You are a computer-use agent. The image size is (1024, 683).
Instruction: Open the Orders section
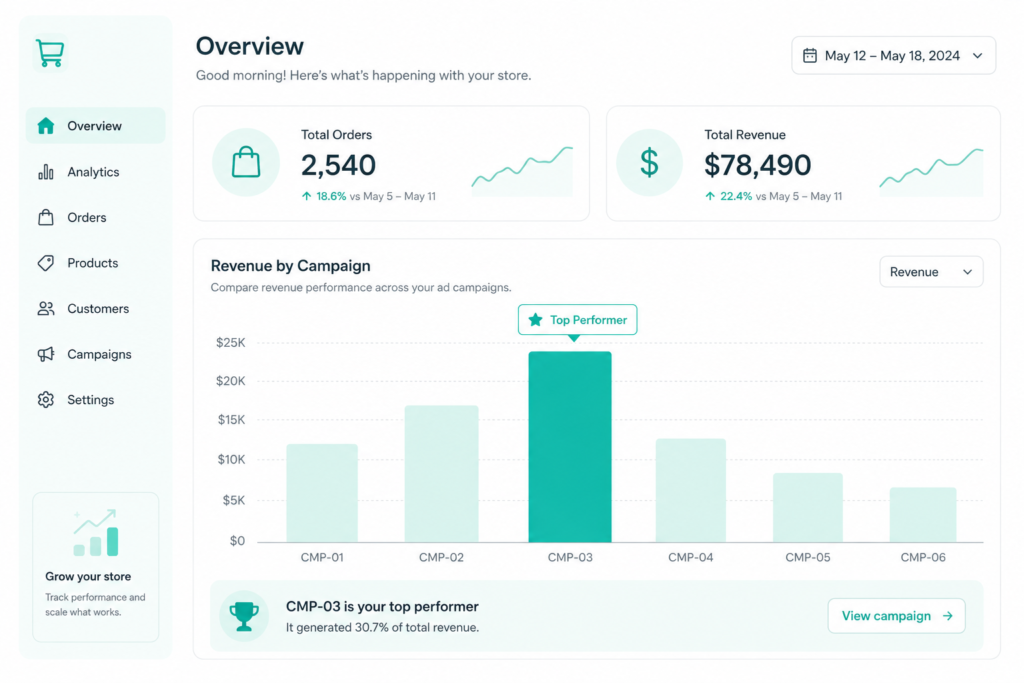(x=95, y=217)
